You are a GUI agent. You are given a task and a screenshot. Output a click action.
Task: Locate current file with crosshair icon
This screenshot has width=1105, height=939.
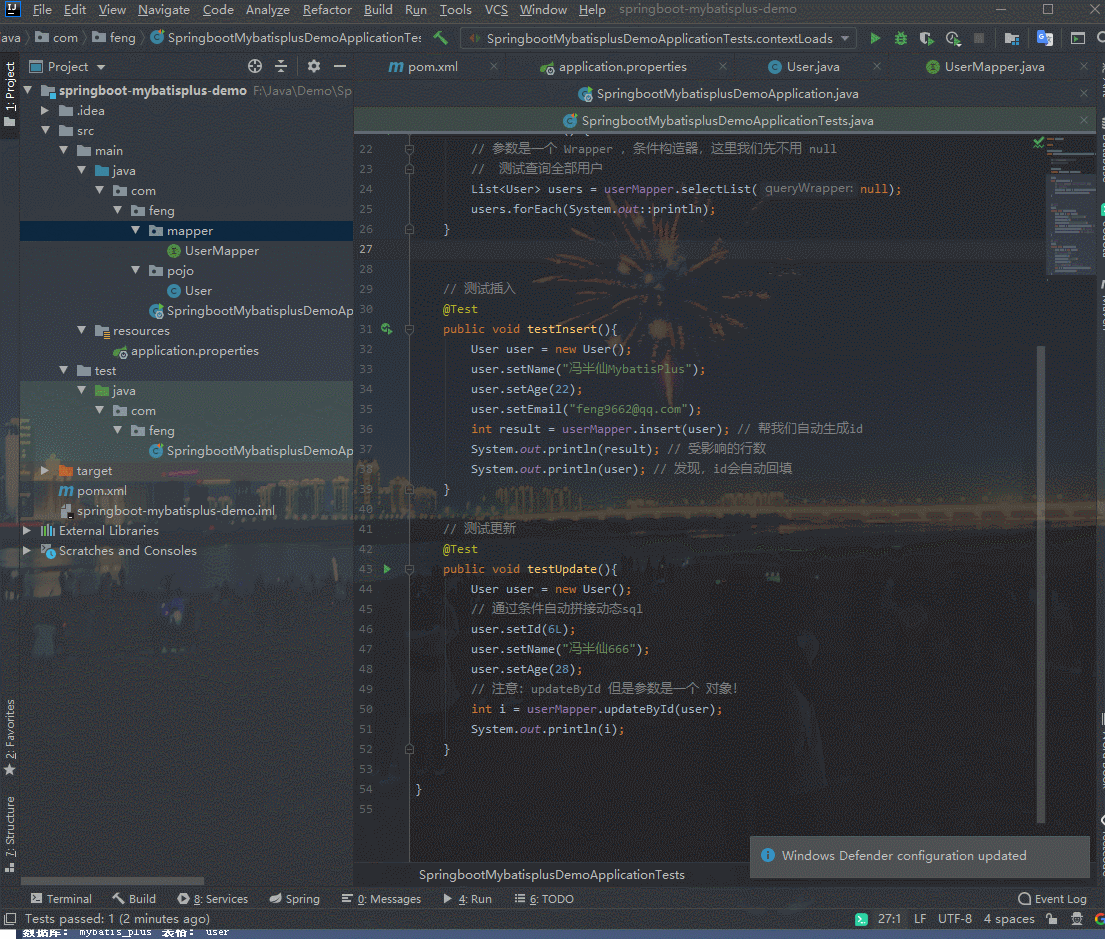pyautogui.click(x=255, y=66)
